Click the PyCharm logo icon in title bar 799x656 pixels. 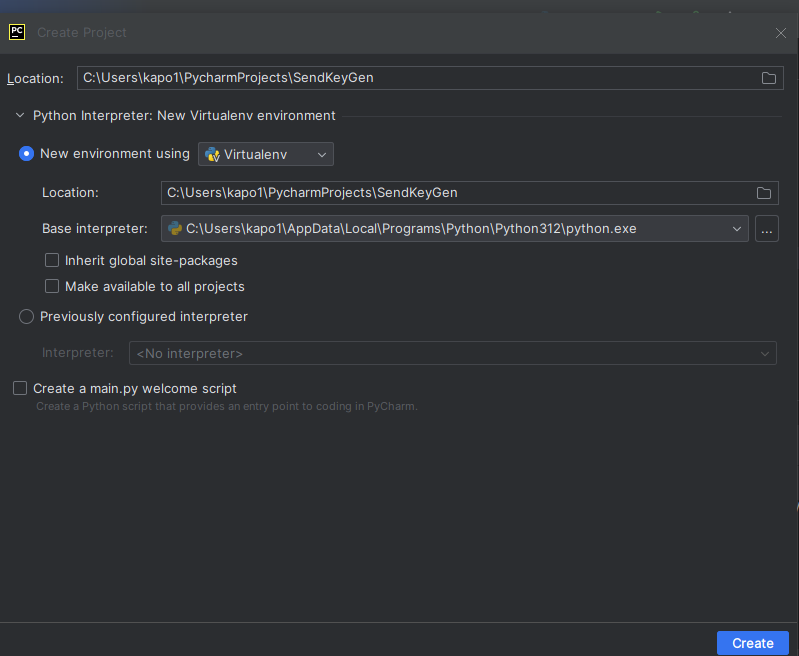17,32
